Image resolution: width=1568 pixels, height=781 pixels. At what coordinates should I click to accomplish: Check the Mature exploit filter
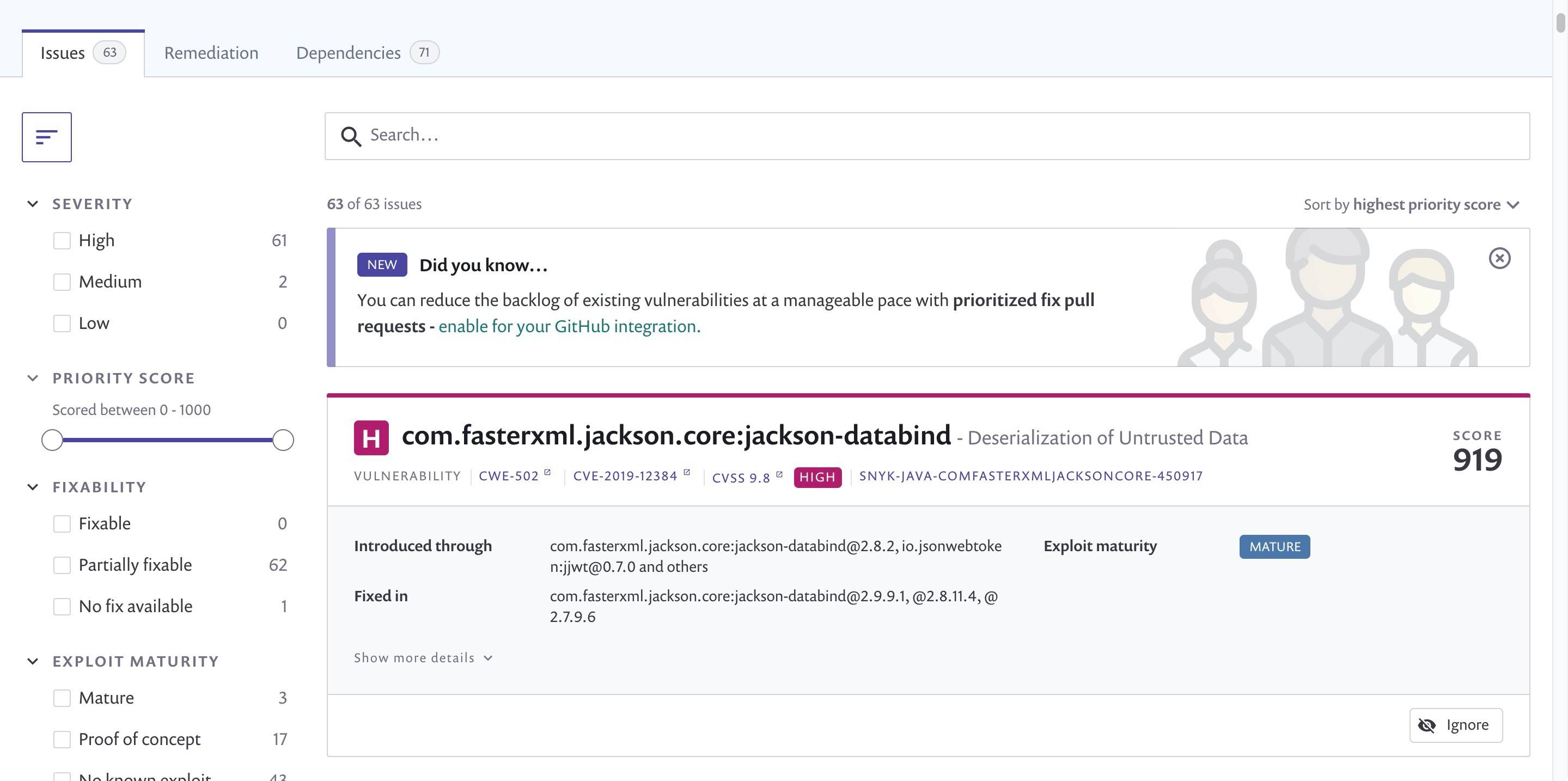coord(62,698)
